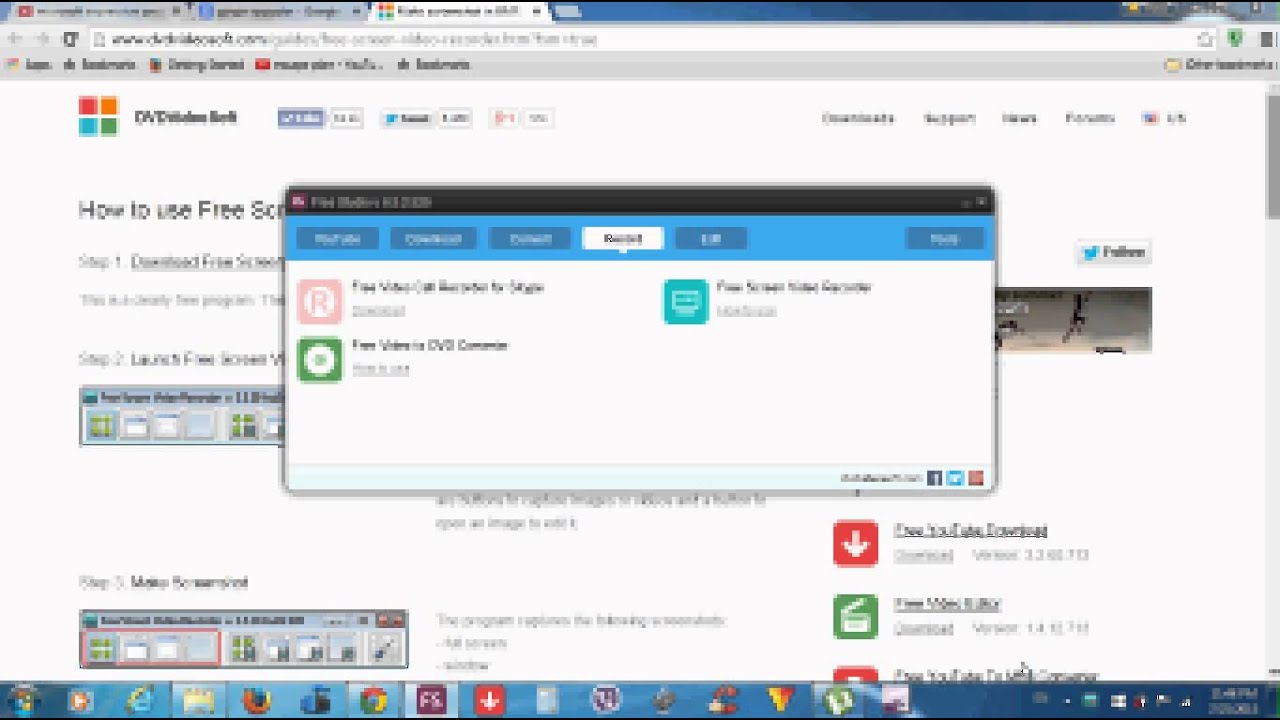
Task: Open News link in site navigation
Action: pyautogui.click(x=1019, y=118)
